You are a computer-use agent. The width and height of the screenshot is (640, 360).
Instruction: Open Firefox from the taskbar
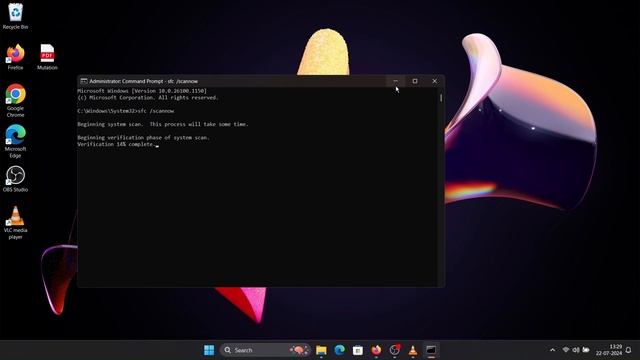[x=376, y=350]
